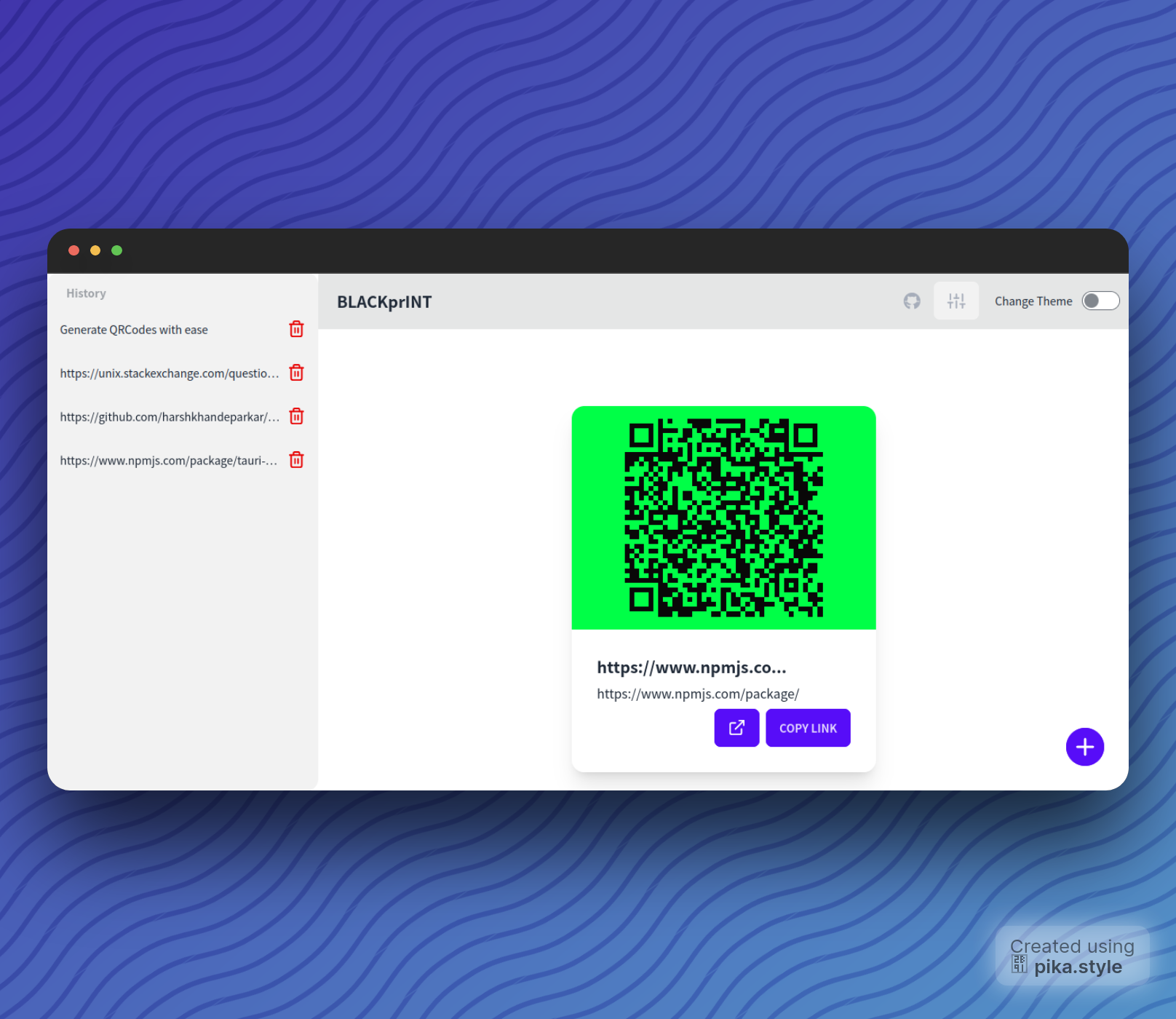
Task: Open the QR settings sliders icon
Action: pos(956,301)
